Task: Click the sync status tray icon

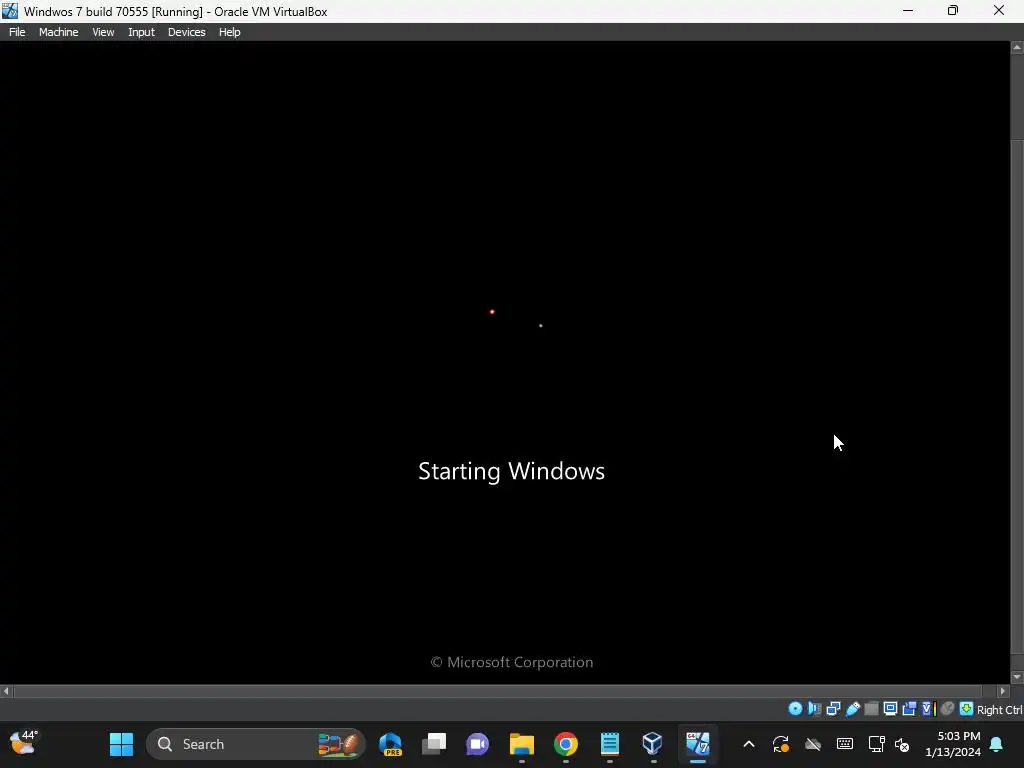Action: click(781, 744)
